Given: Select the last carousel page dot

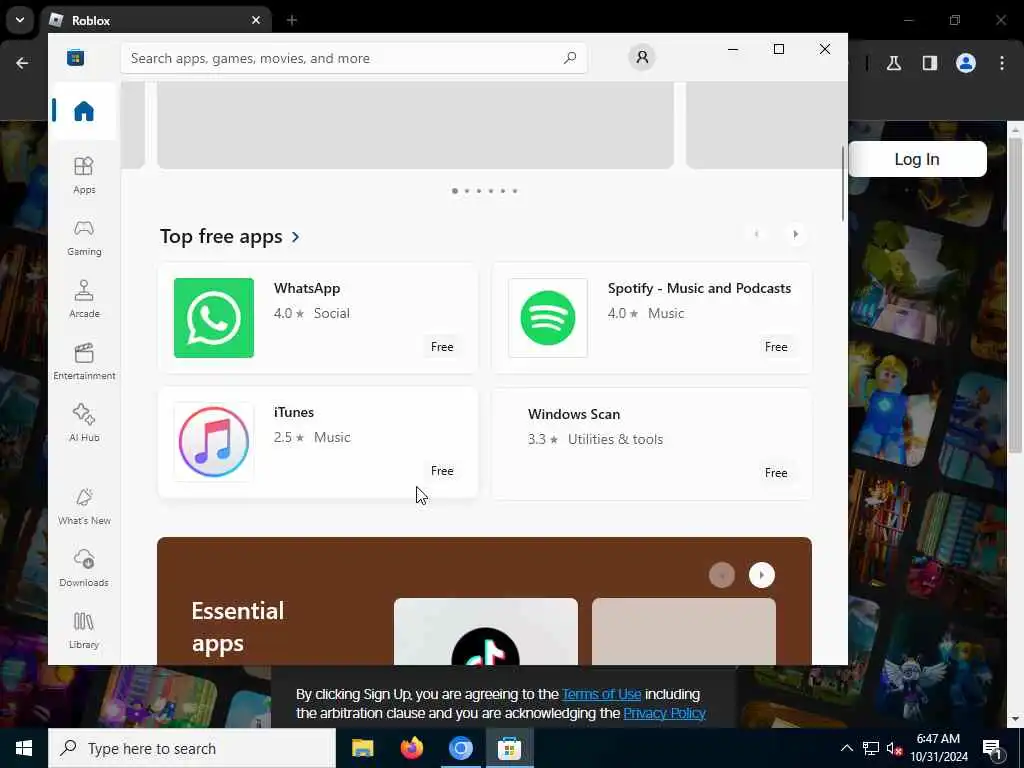Looking at the screenshot, I should point(515,191).
